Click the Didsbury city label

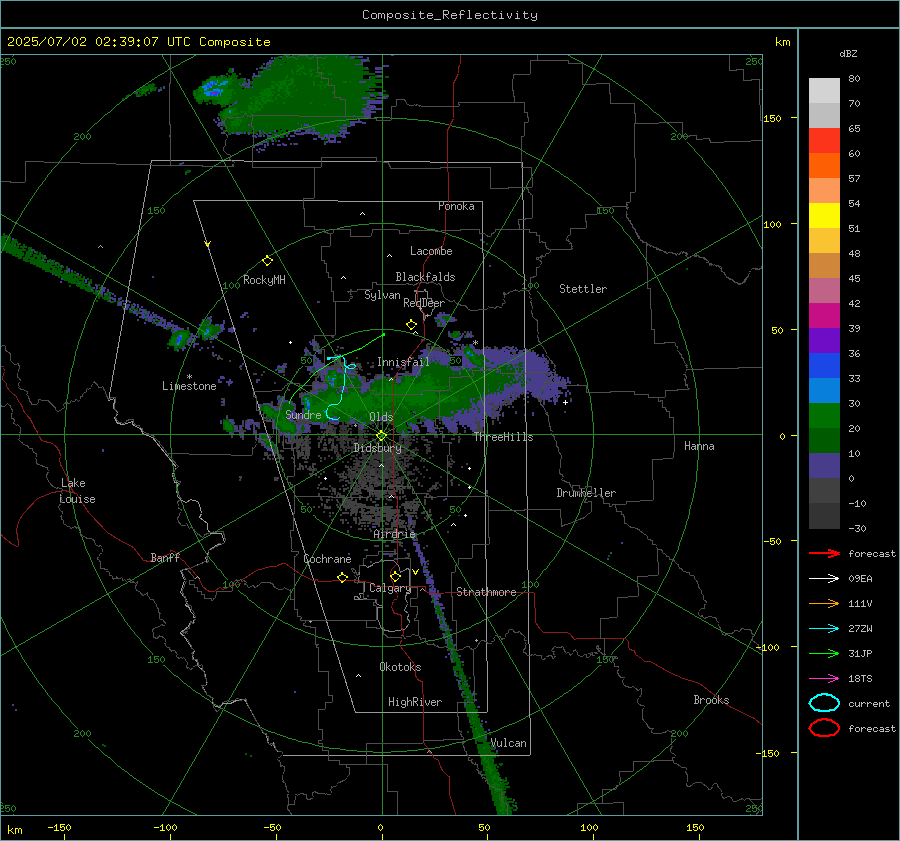(x=378, y=448)
